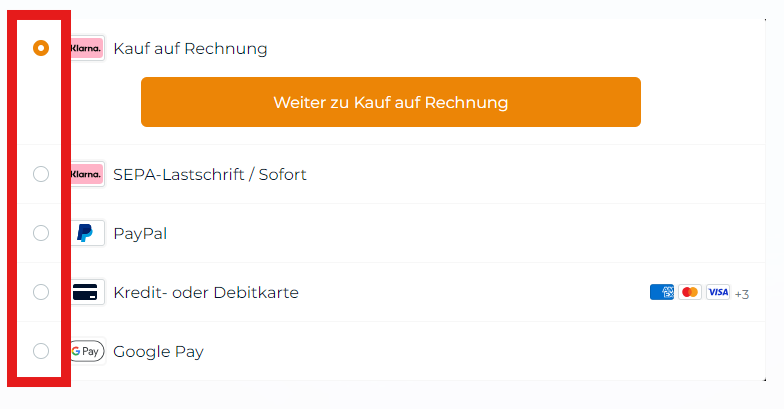
Task: Click the American Express card icon
Action: coord(662,292)
